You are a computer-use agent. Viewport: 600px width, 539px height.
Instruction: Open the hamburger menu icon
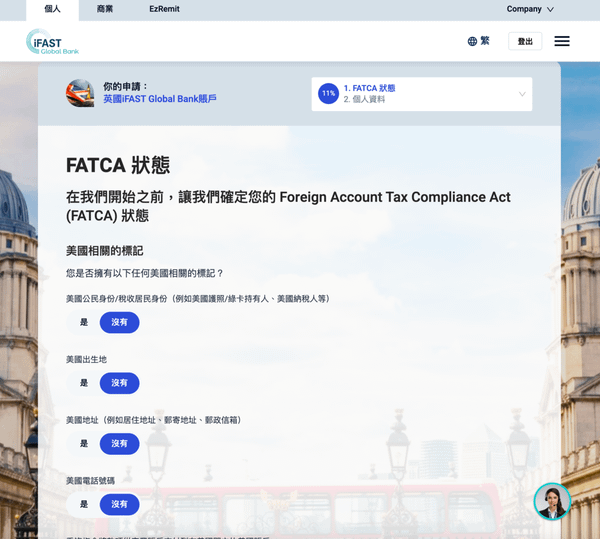562,41
